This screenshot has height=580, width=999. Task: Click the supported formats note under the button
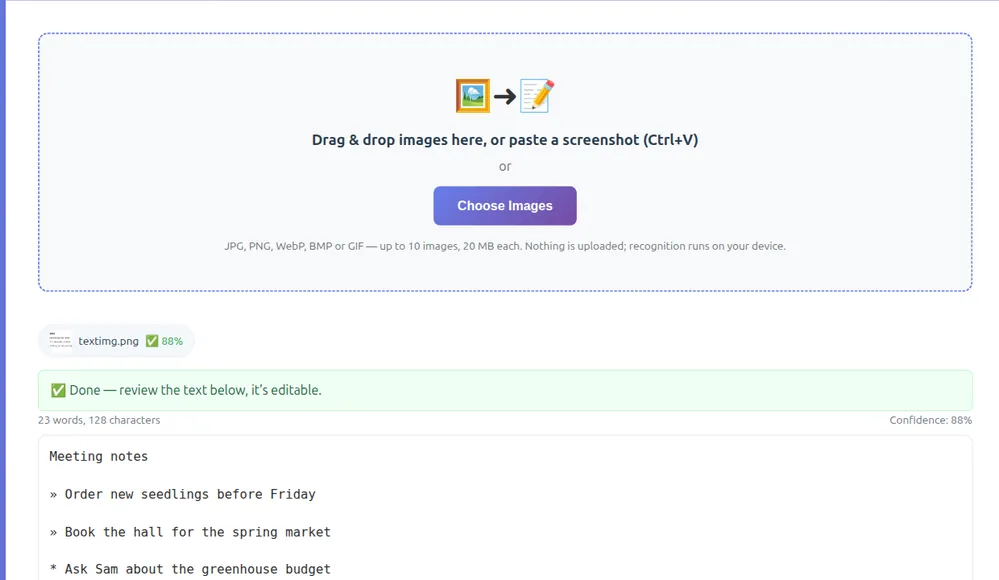click(x=505, y=246)
